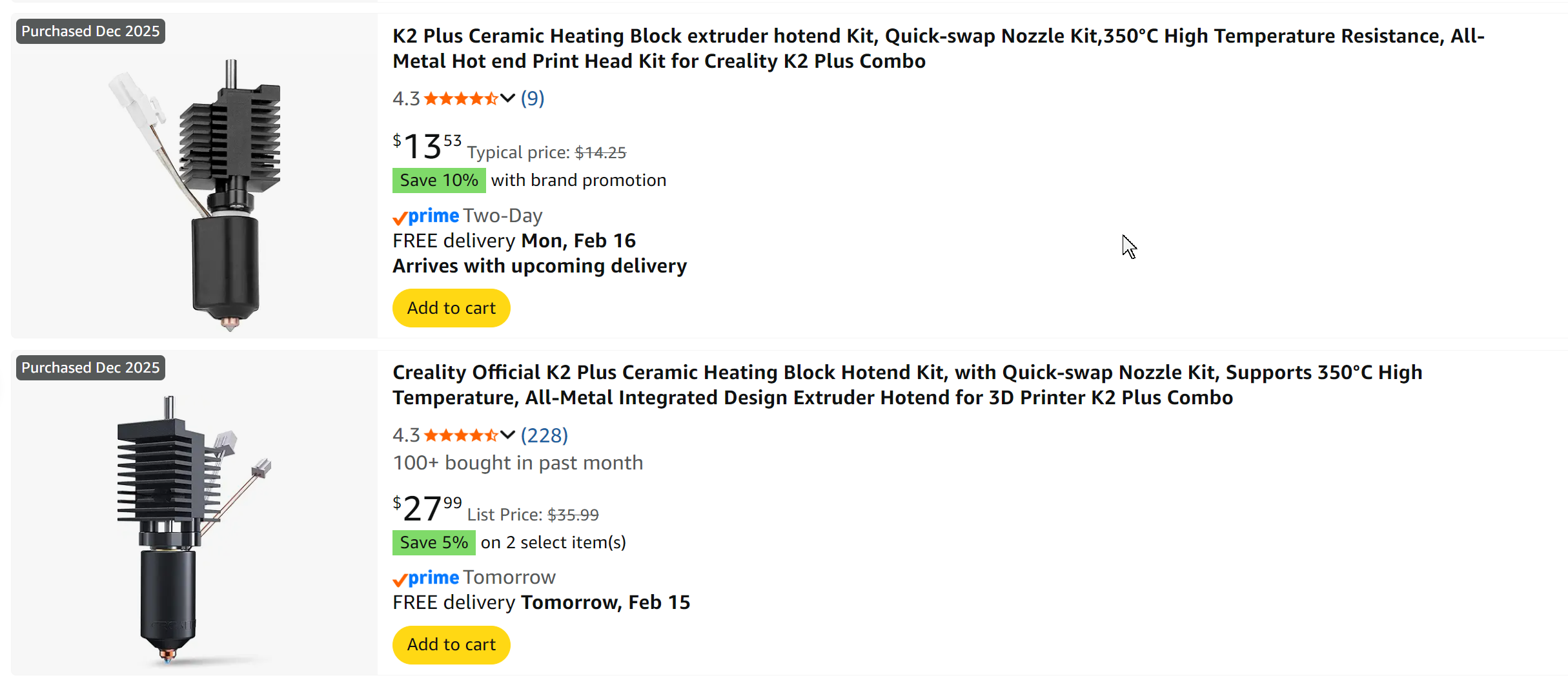Click the Prime Tomorrow badge icon

click(426, 577)
